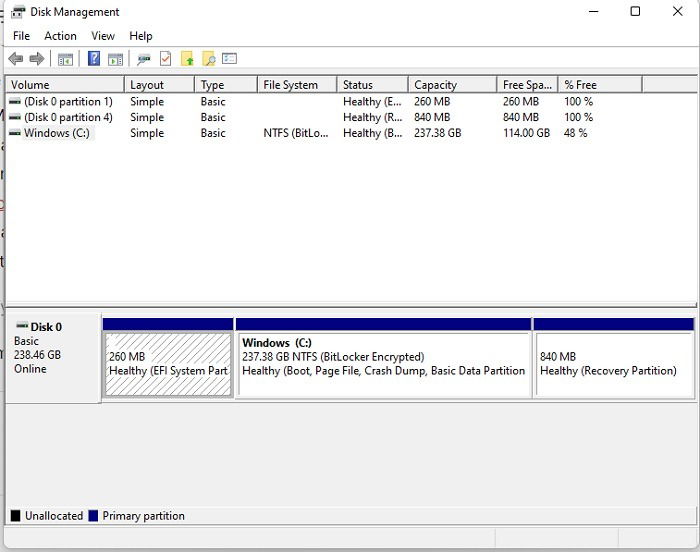Sort by the Layout column header

pyautogui.click(x=159, y=84)
